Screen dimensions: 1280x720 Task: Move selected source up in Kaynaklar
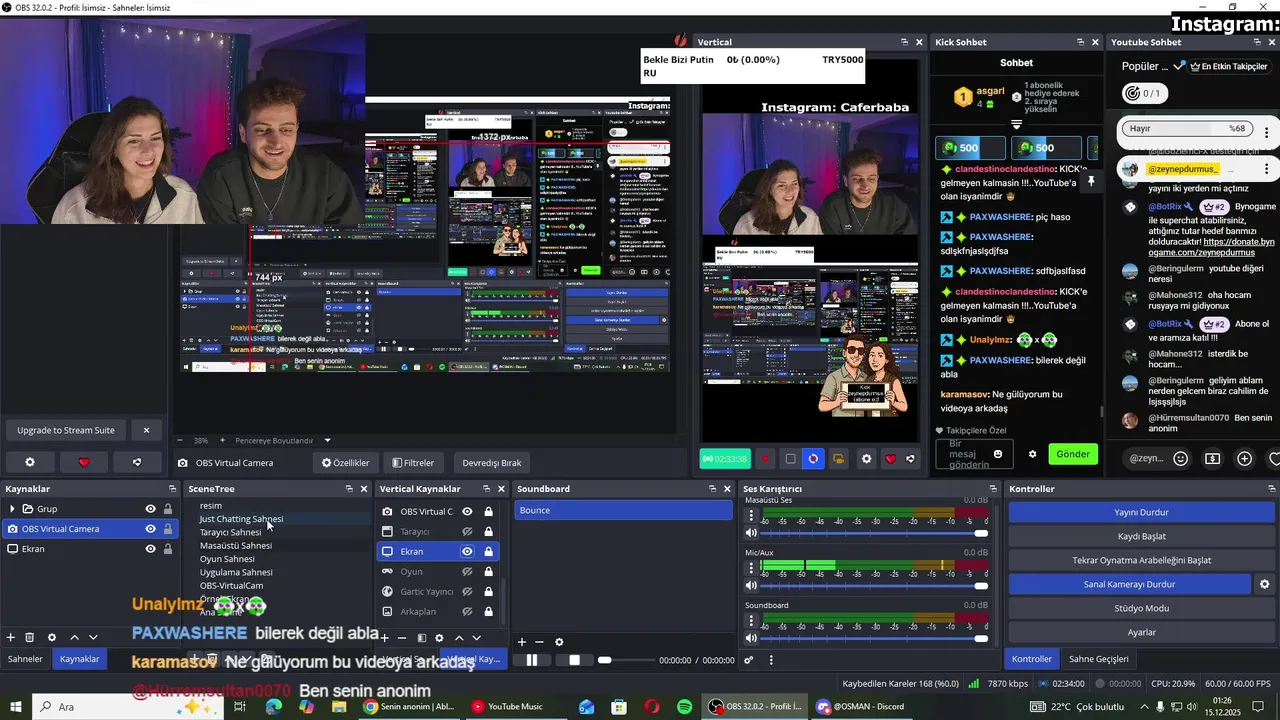(74, 637)
